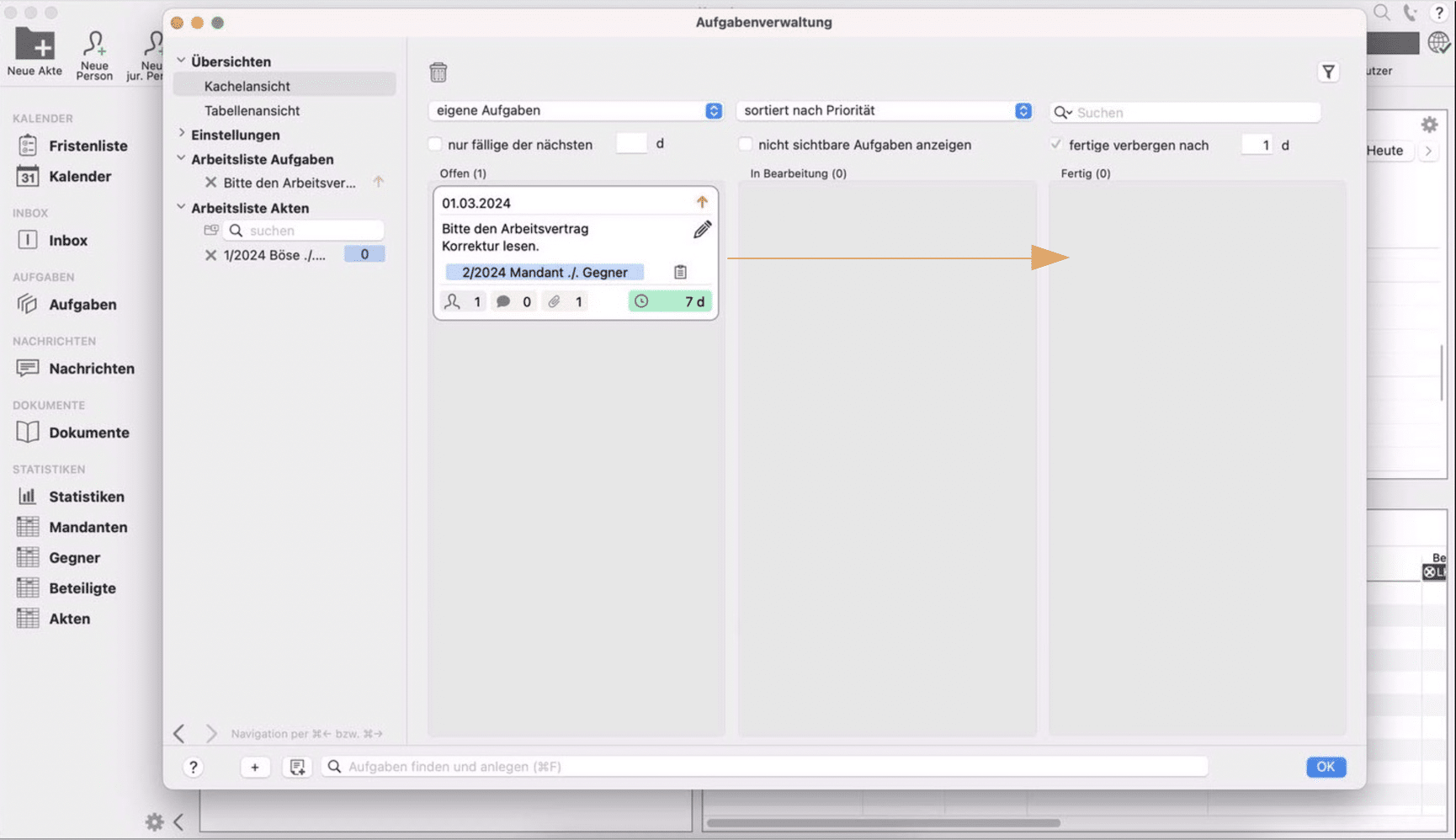
Task: Open Inbox in the sidebar
Action: coord(53,240)
